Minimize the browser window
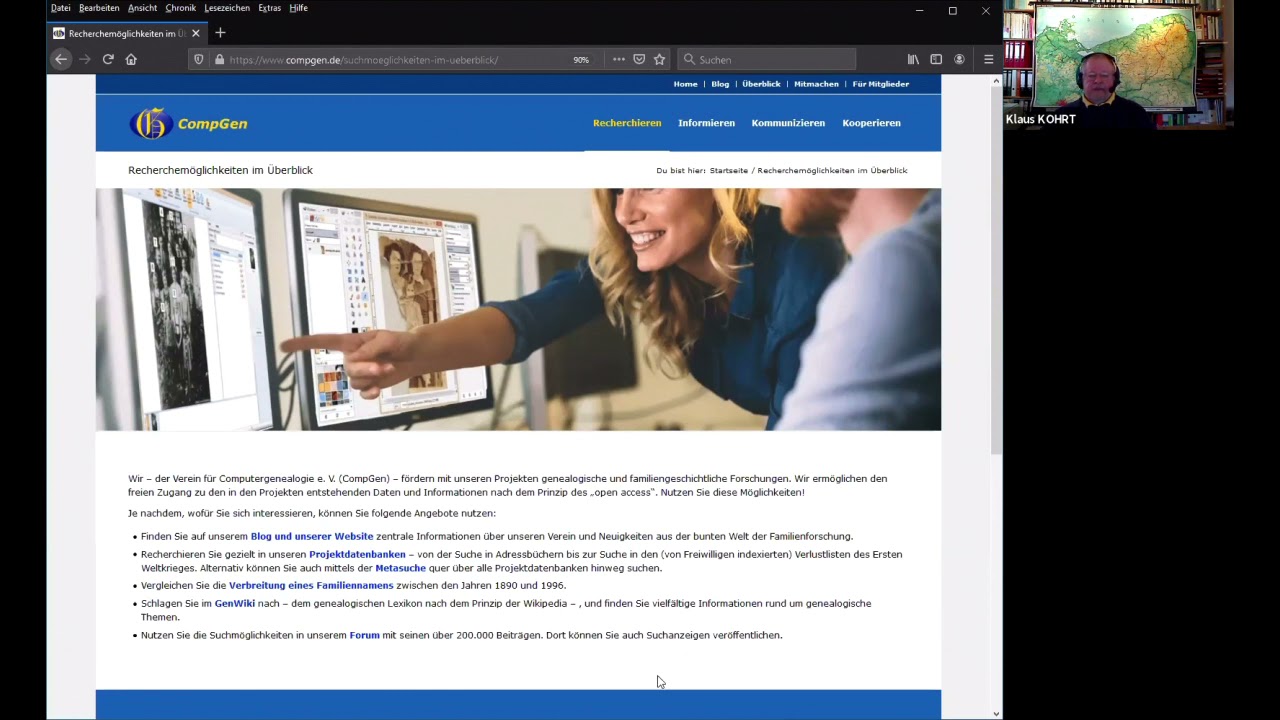The width and height of the screenshot is (1280, 720). [919, 11]
